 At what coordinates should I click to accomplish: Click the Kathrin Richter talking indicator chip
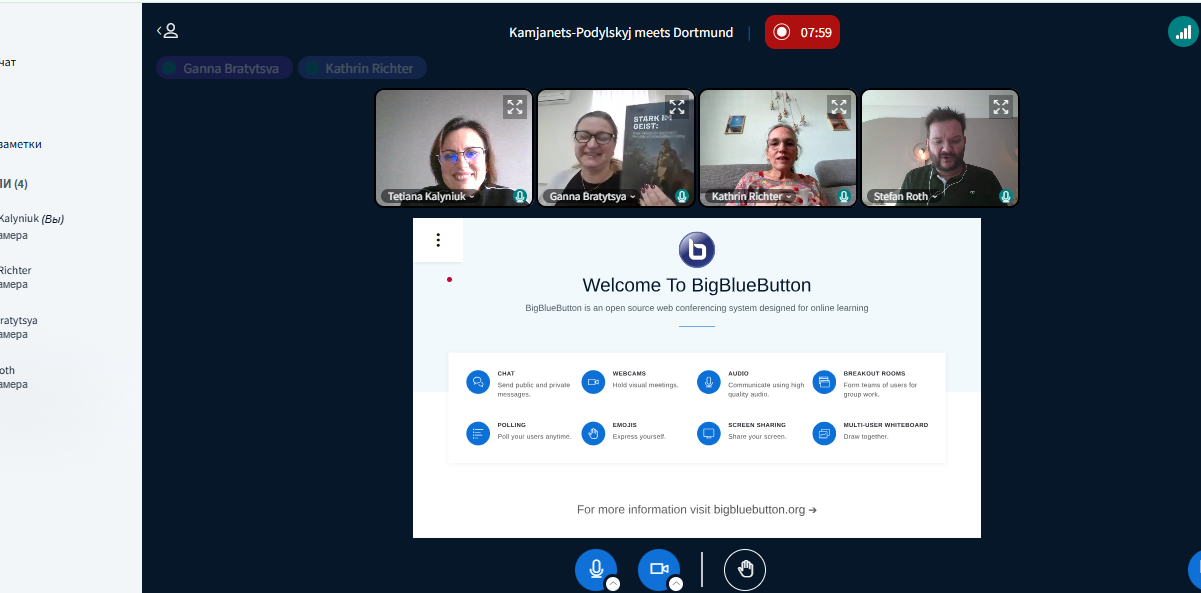[x=362, y=68]
